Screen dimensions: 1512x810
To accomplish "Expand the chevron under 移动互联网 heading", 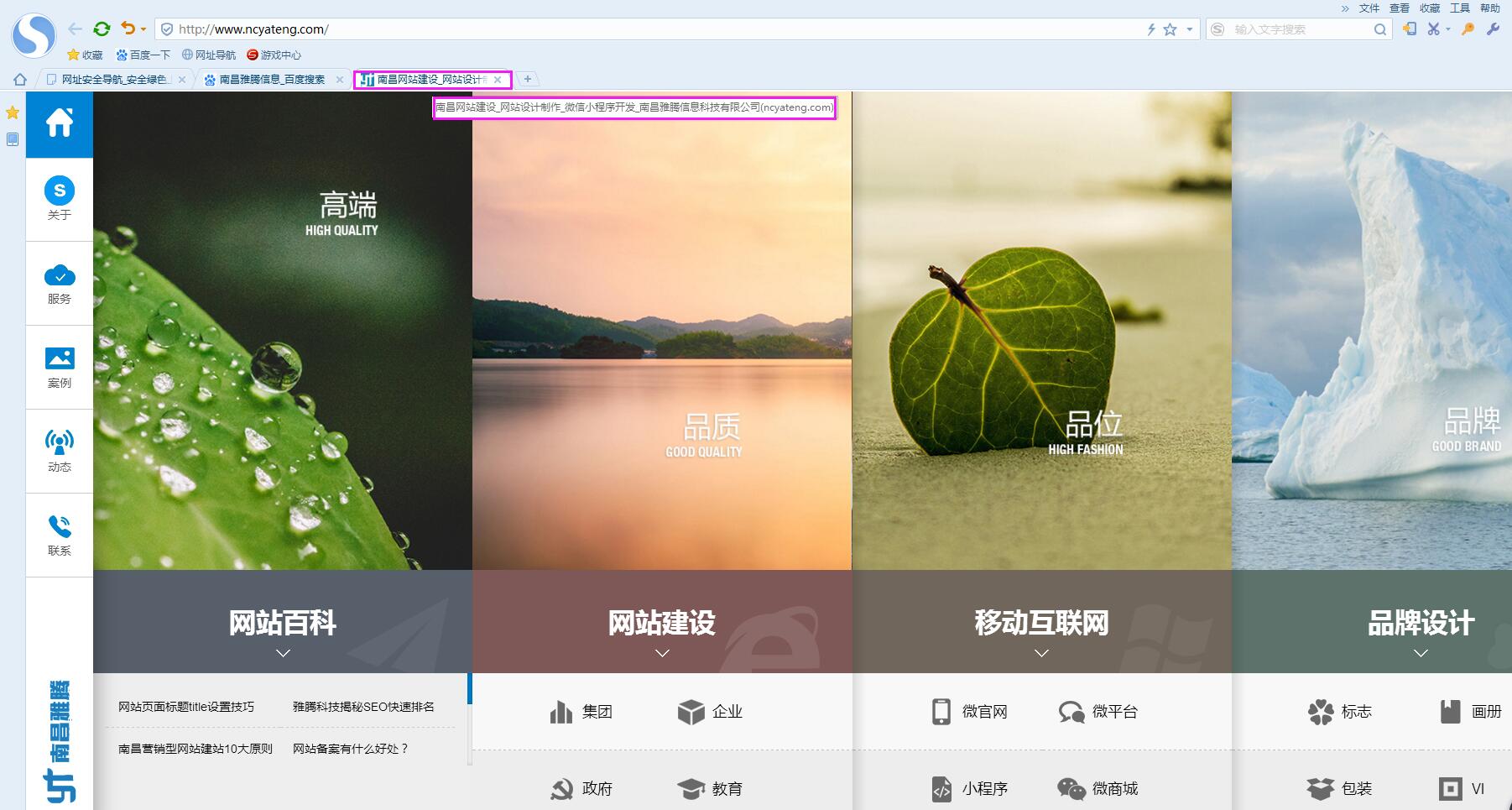I will coord(1041,653).
